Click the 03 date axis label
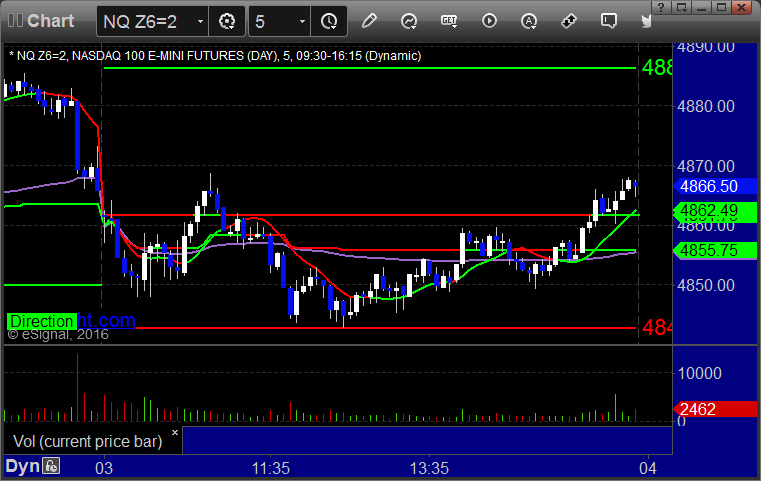Viewport: 761px width, 481px height. pyautogui.click(x=104, y=468)
